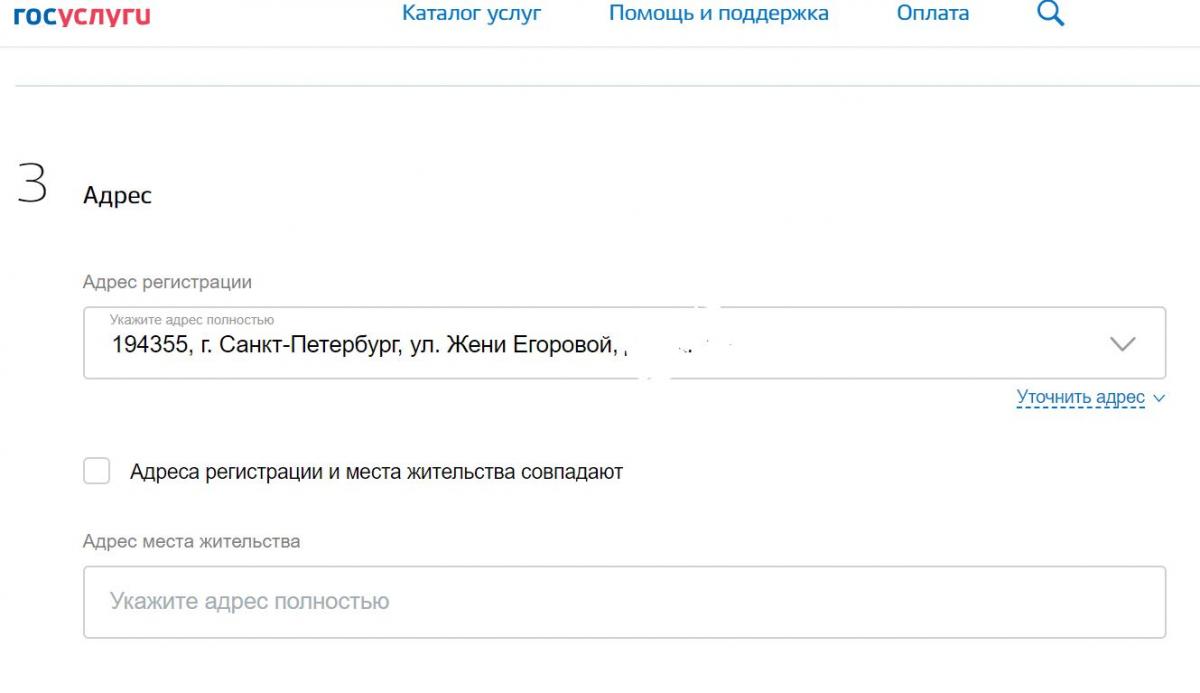Click label 'Адреса регистрации и места жительства совпадают'
The width and height of the screenshot is (1200, 693).
pos(376,472)
